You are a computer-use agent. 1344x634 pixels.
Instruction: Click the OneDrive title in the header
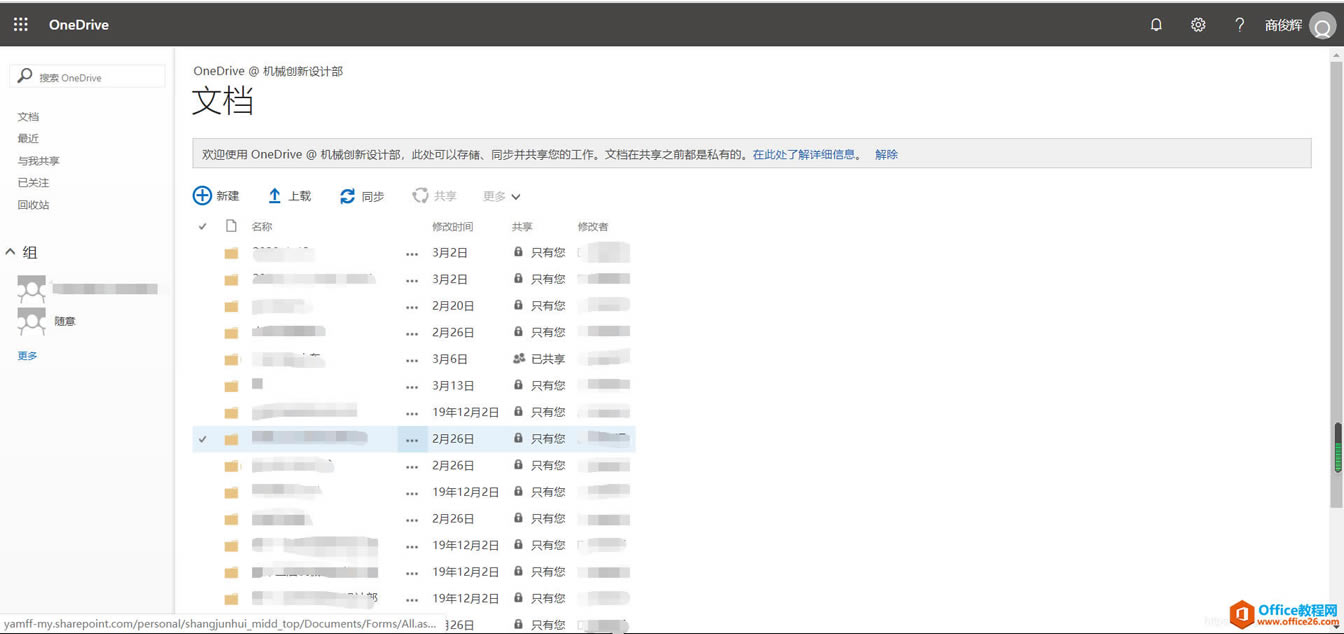pyautogui.click(x=79, y=25)
